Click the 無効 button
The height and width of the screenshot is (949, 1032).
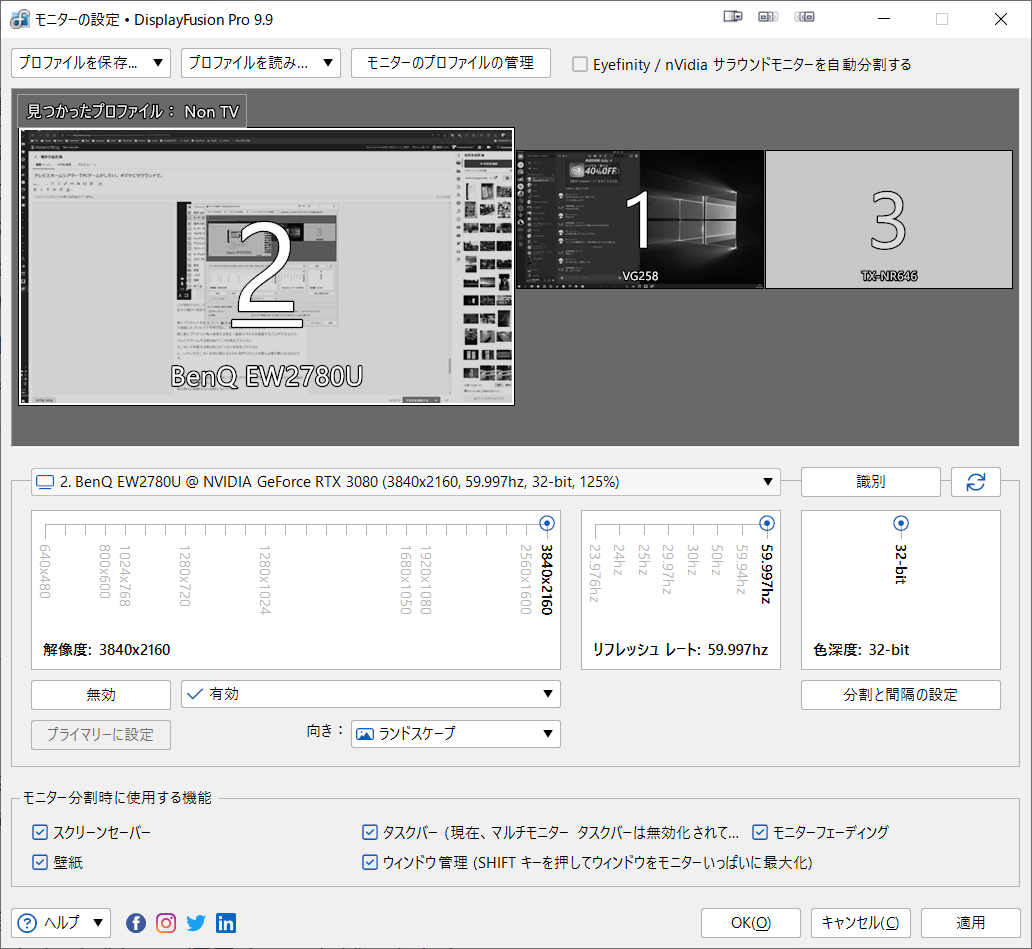[x=101, y=695]
